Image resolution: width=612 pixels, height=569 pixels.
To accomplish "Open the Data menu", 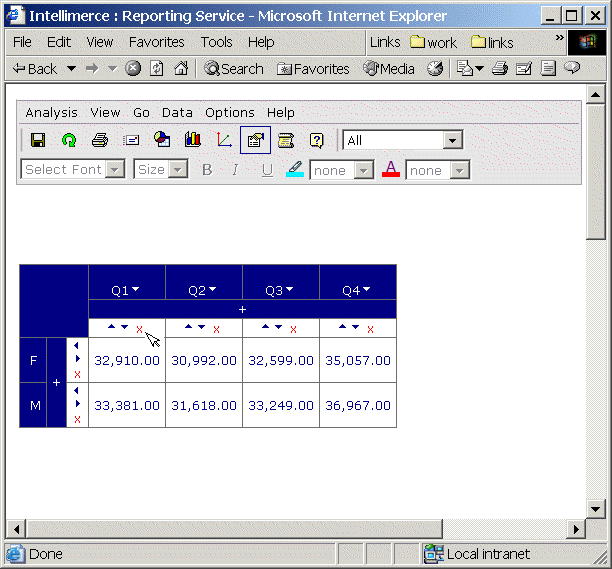I will (177, 113).
